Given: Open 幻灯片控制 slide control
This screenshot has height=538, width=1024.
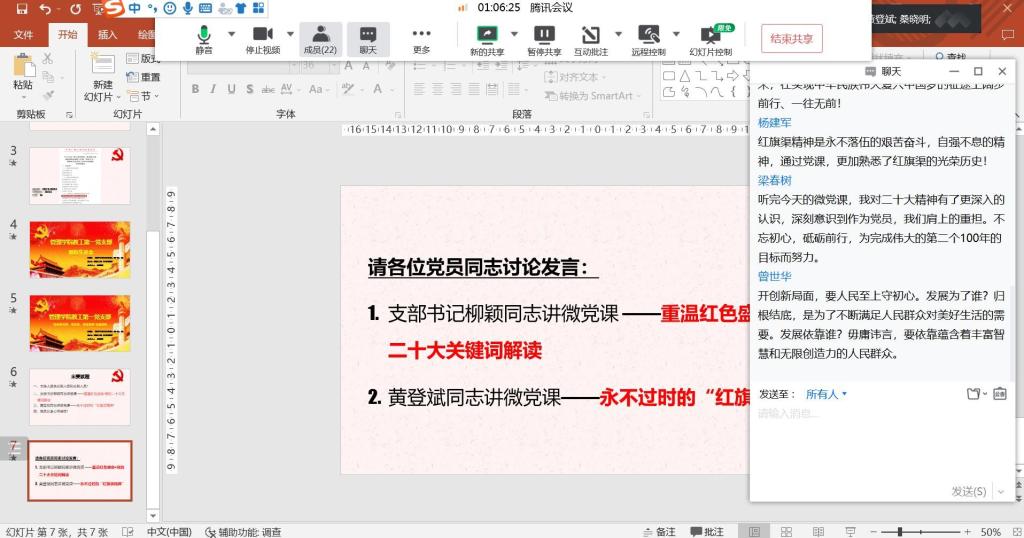Looking at the screenshot, I should pyautogui.click(x=710, y=39).
